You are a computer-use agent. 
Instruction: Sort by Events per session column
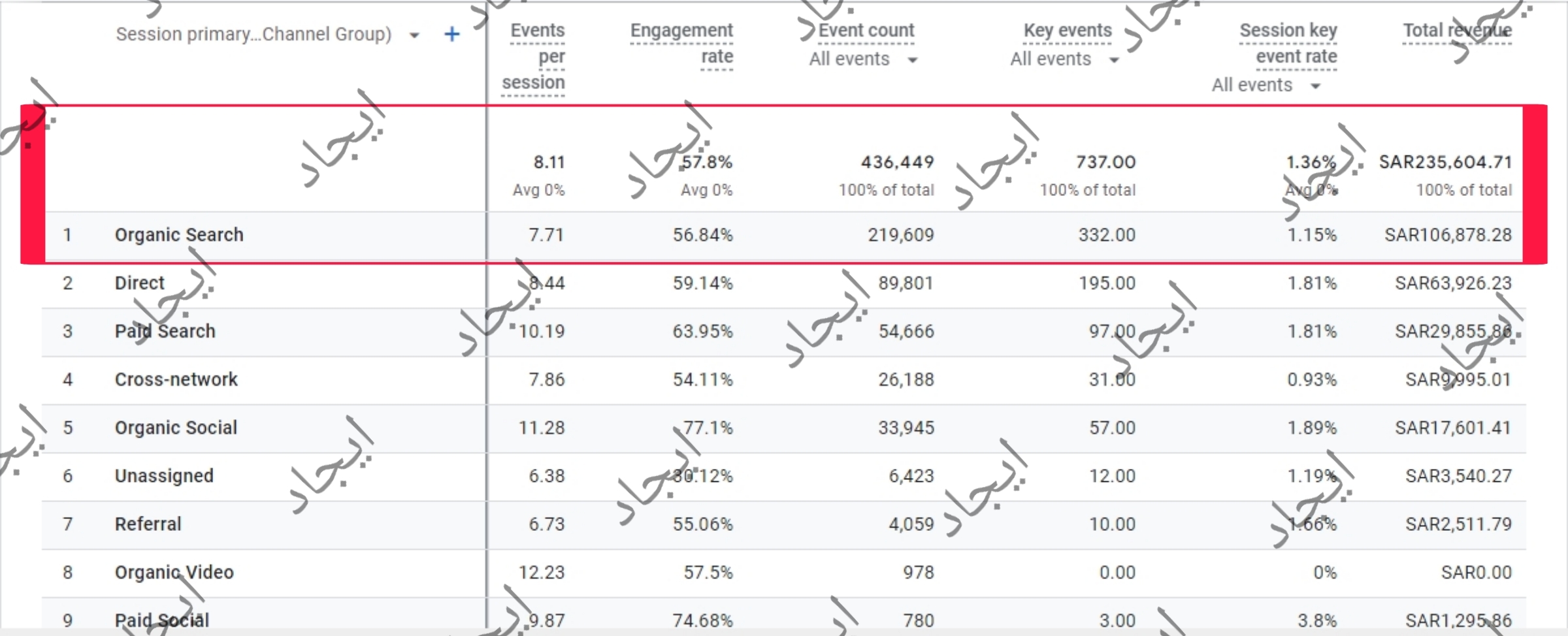pos(533,57)
